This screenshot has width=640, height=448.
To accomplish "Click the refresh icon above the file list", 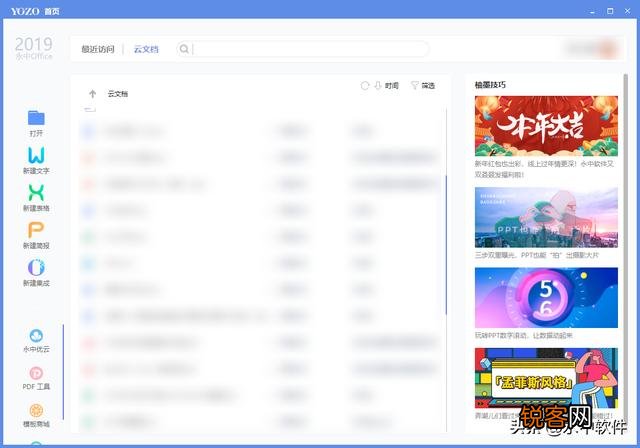I will tap(365, 86).
